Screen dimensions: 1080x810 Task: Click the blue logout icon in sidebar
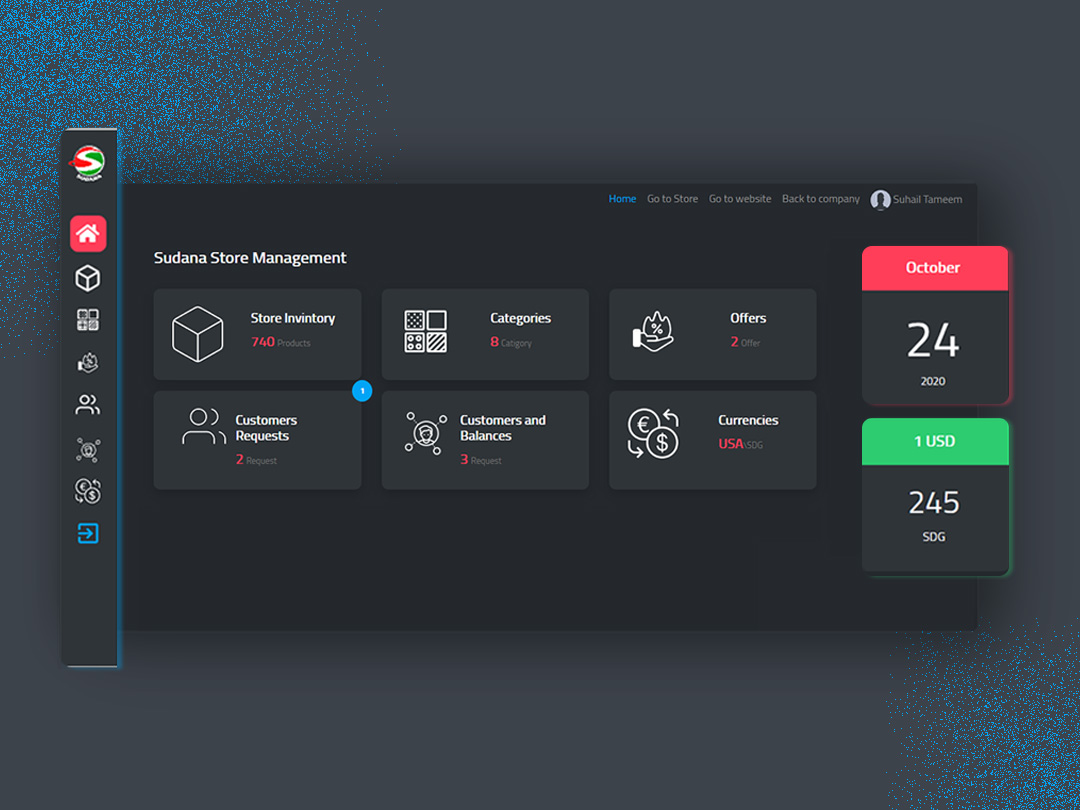coord(88,533)
